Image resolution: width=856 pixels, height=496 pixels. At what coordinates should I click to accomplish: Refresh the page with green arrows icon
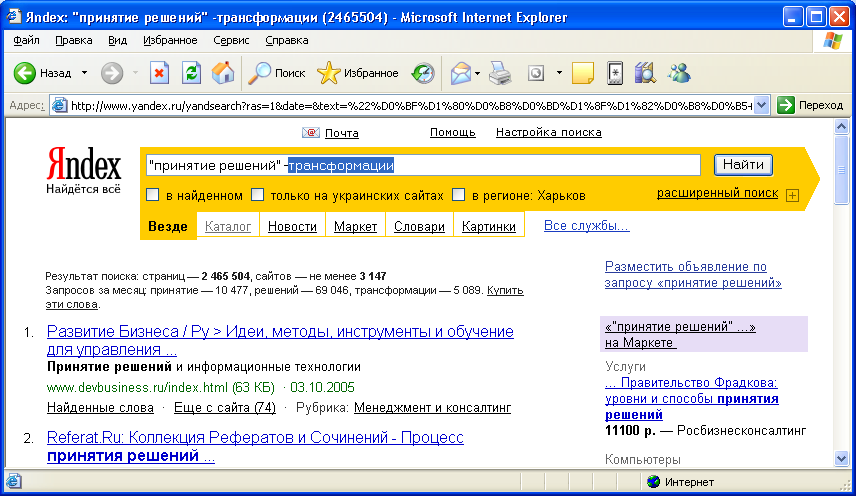pyautogui.click(x=191, y=73)
